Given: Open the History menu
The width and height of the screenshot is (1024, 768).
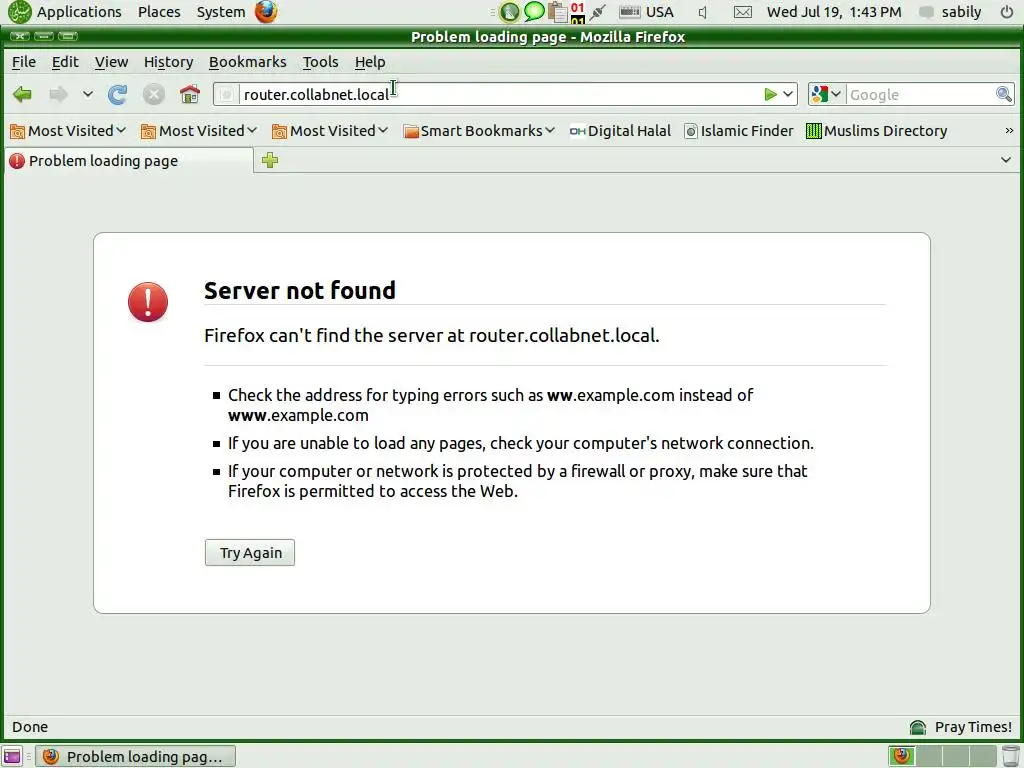Looking at the screenshot, I should (x=168, y=62).
